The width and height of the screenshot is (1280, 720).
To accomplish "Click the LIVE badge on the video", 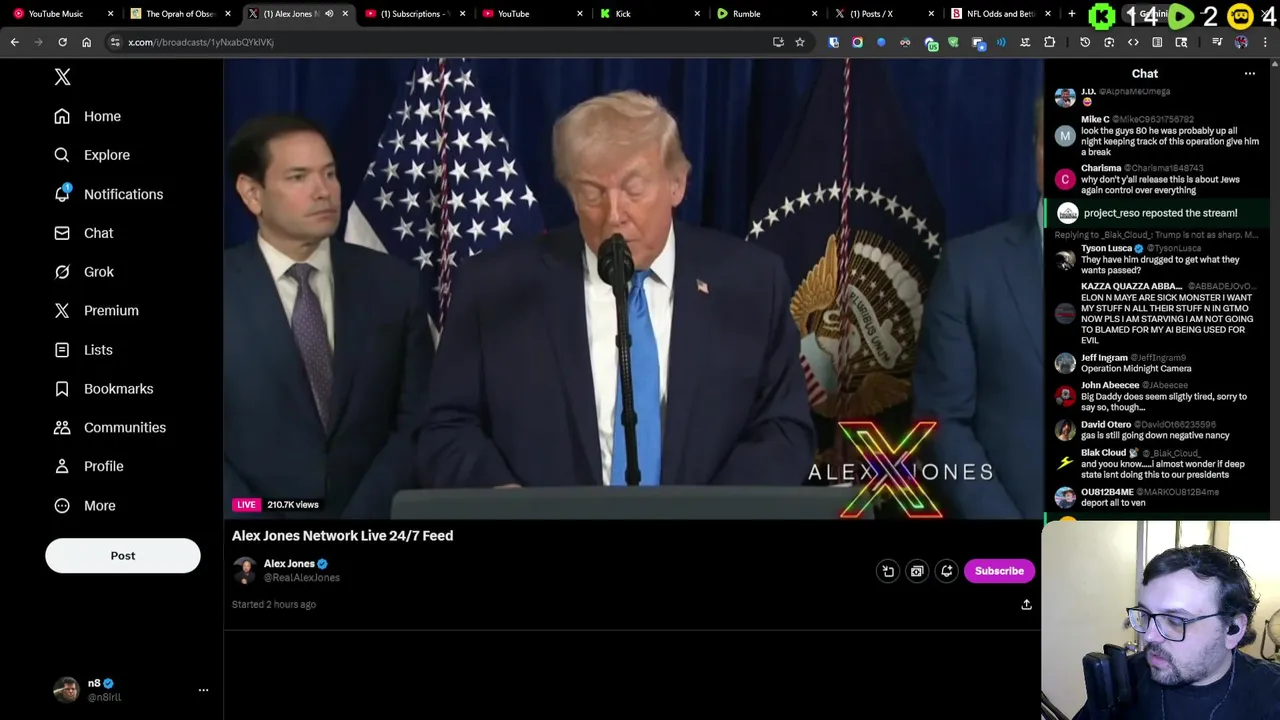I will tap(246, 505).
